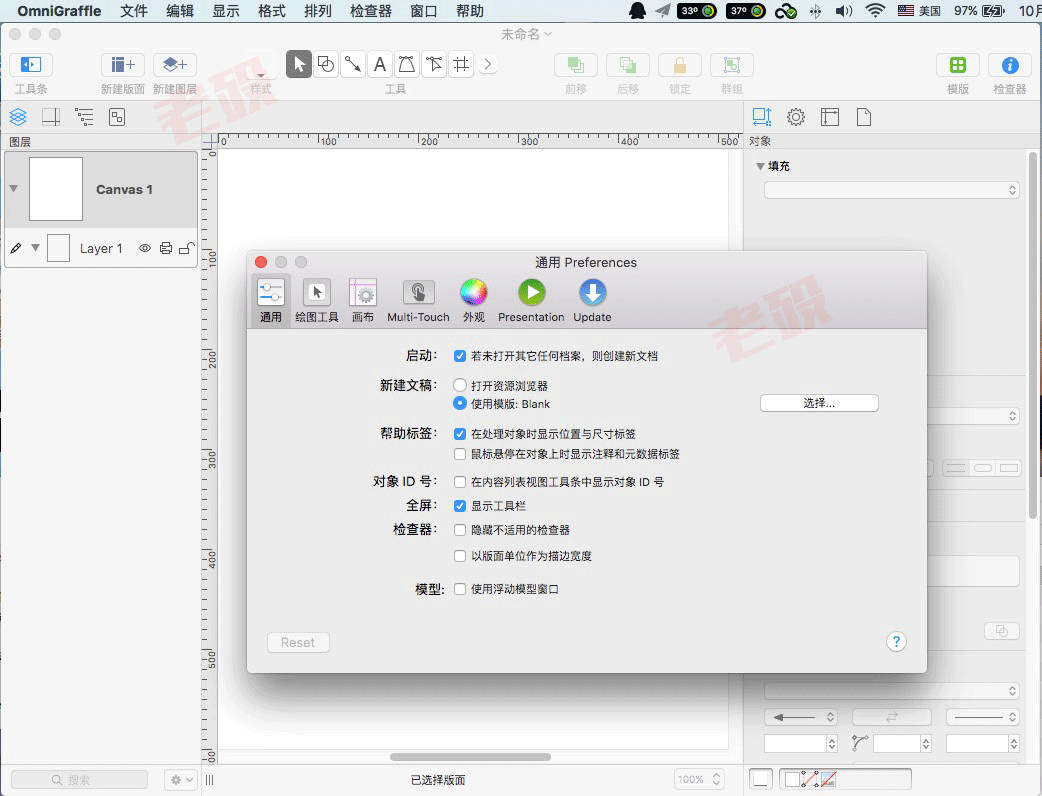The height and width of the screenshot is (796, 1042).
Task: Click the help question mark button
Action: tap(896, 641)
